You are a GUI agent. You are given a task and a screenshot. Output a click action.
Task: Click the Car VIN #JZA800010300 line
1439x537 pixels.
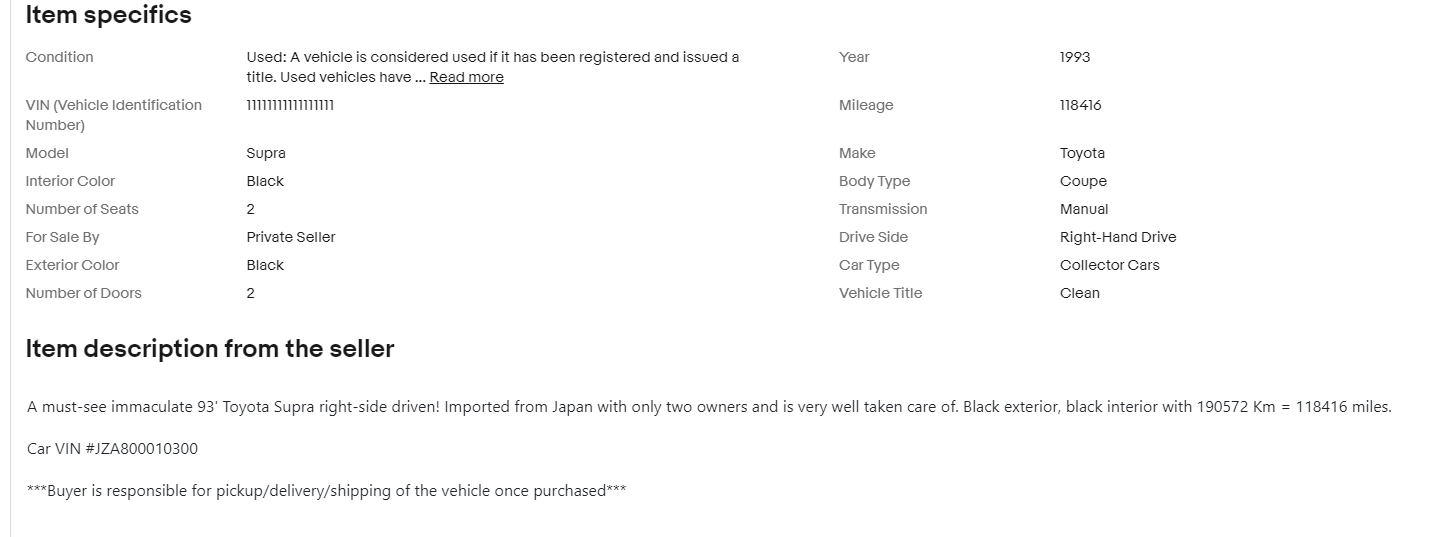(x=112, y=448)
